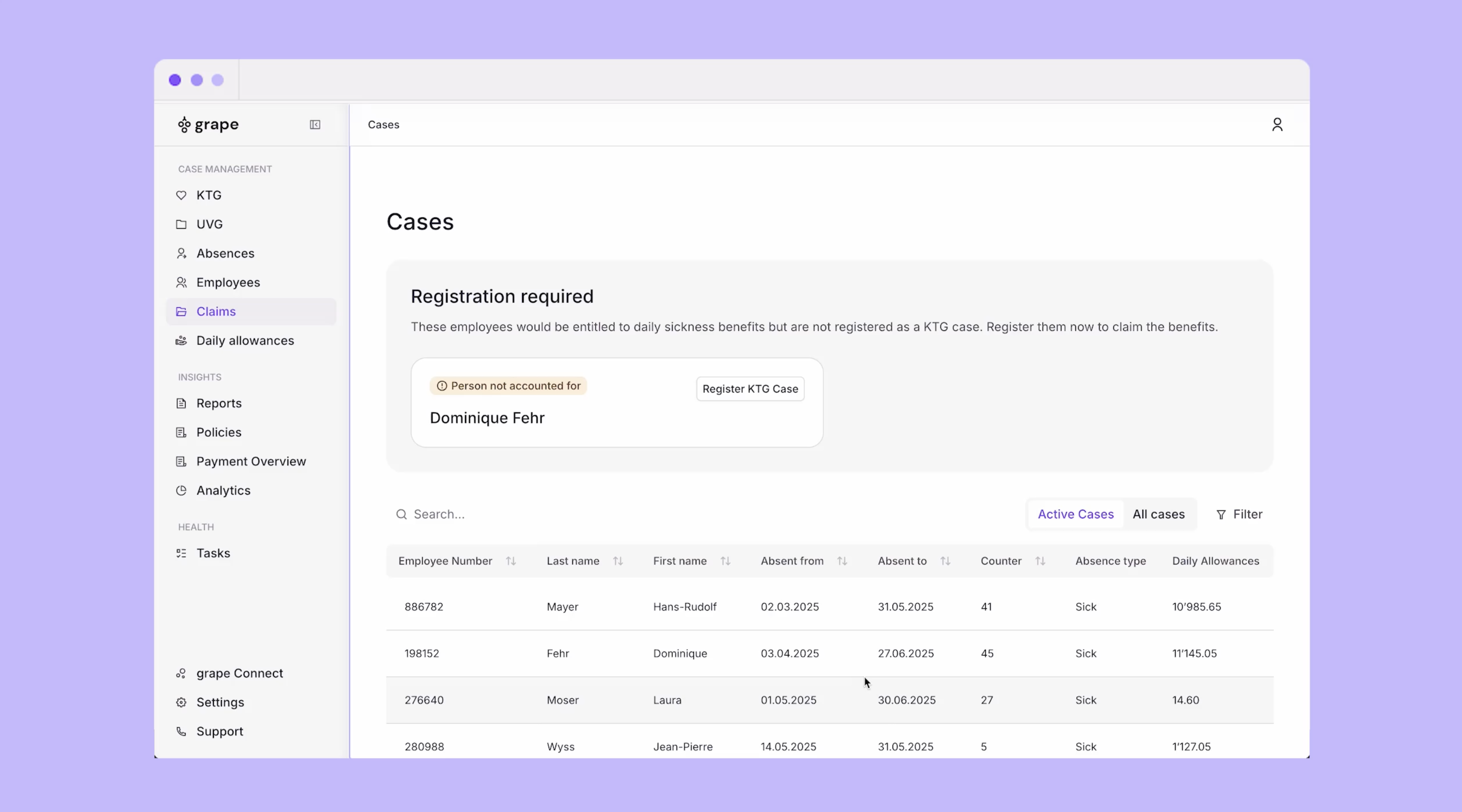This screenshot has height=812, width=1462.
Task: Click absent from 03.04.2025 cell
Action: point(789,654)
